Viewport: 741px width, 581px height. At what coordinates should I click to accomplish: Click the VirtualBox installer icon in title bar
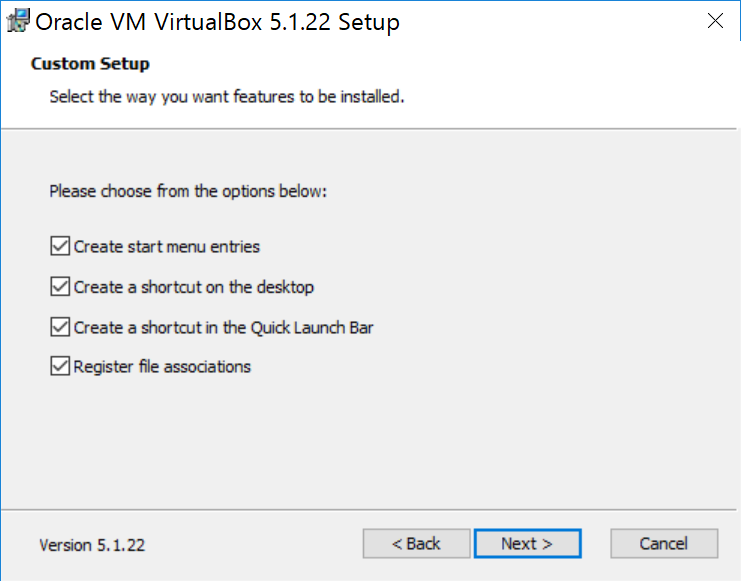coord(18,20)
